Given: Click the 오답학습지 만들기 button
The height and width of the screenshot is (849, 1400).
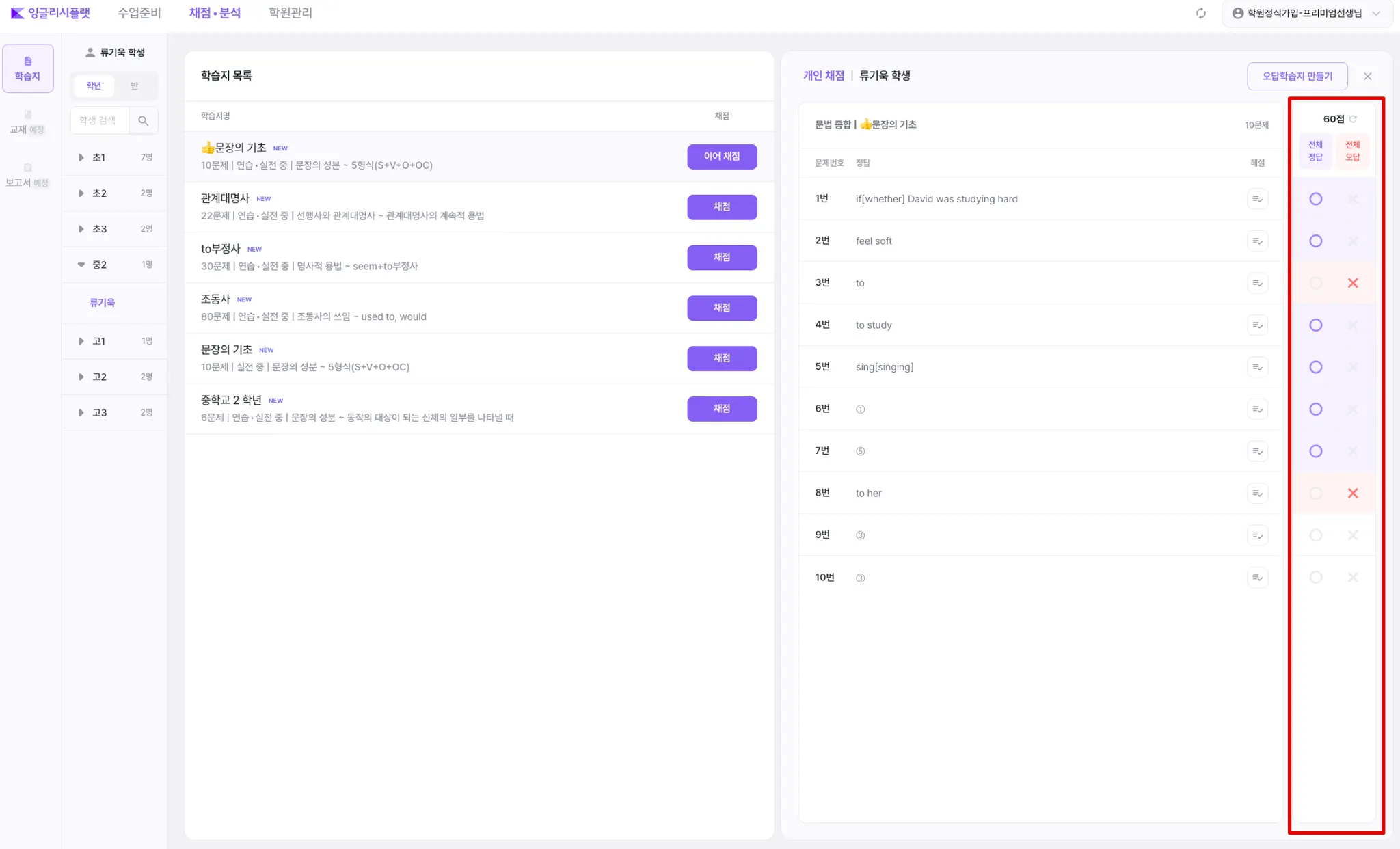Looking at the screenshot, I should pyautogui.click(x=1297, y=76).
